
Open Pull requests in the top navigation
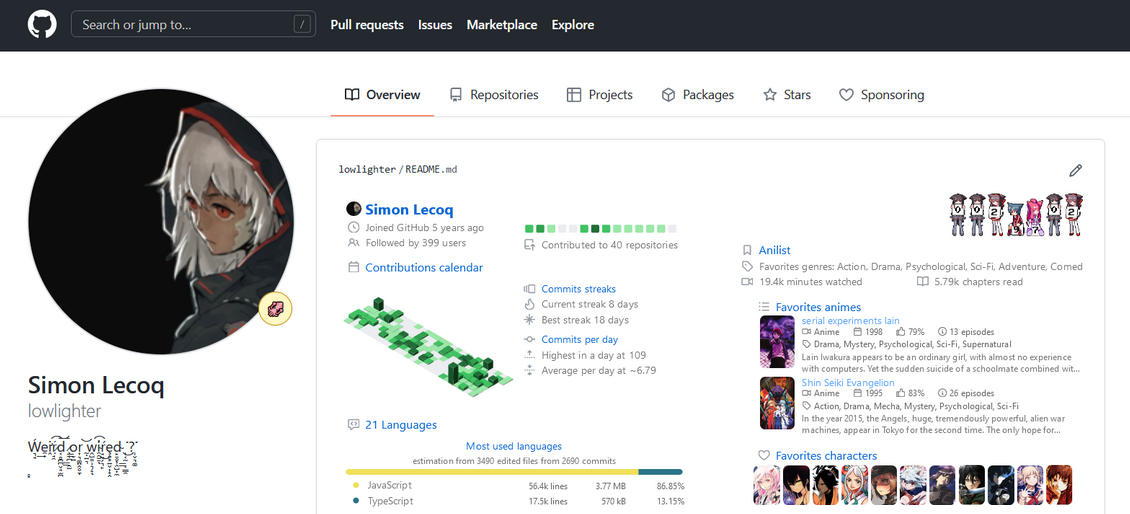367,25
